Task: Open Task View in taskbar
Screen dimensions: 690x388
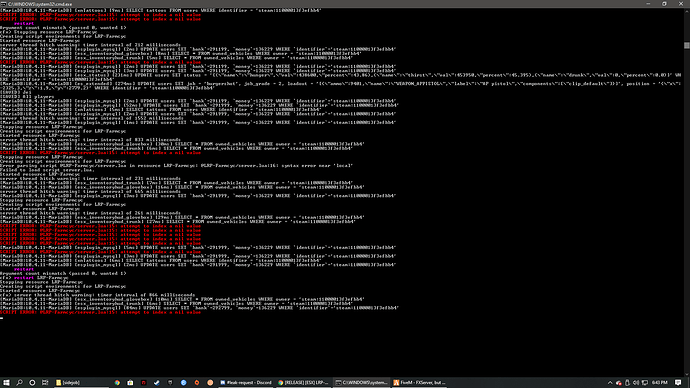Action: (x=45, y=383)
